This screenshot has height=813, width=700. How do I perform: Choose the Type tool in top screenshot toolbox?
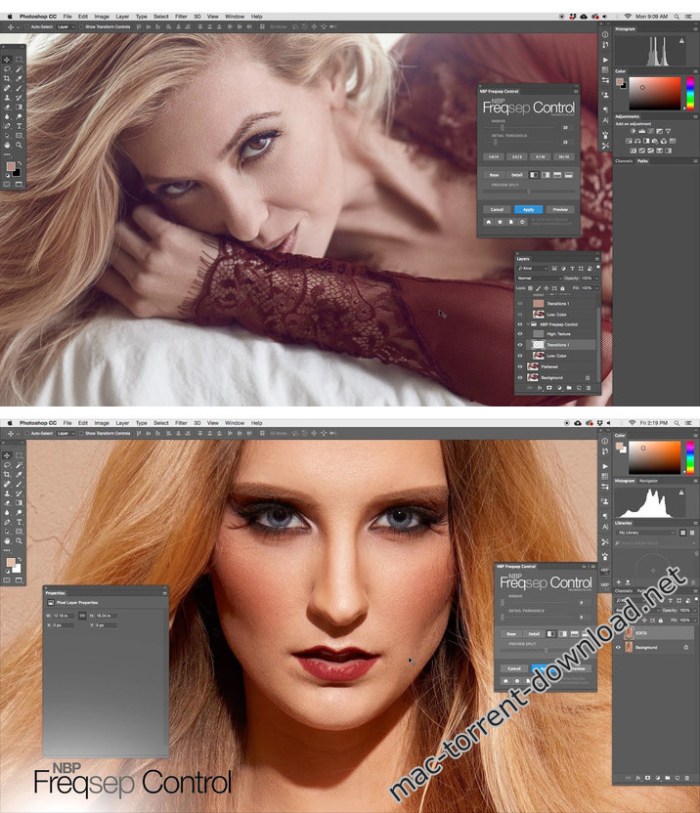[19, 126]
